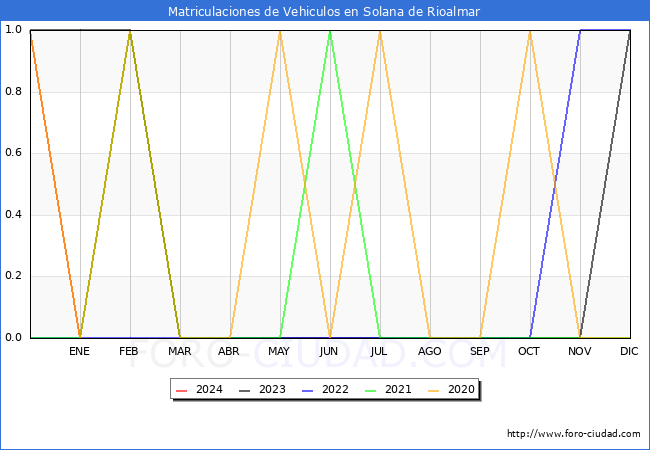
Task: Click the orange 2020 peak at MAY
Action: coord(280,31)
